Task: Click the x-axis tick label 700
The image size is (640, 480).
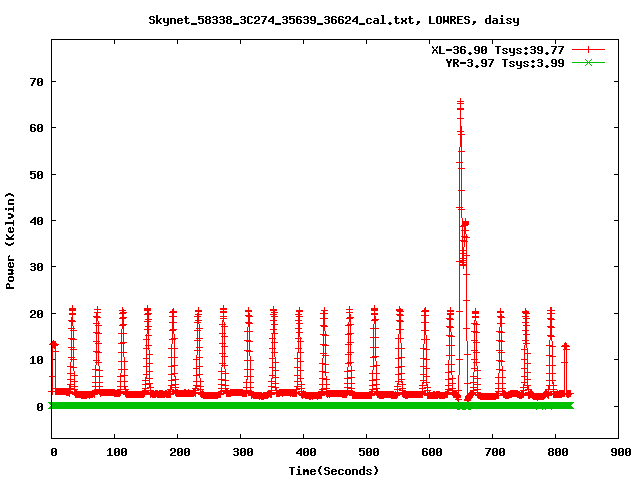Action: [x=495, y=452]
